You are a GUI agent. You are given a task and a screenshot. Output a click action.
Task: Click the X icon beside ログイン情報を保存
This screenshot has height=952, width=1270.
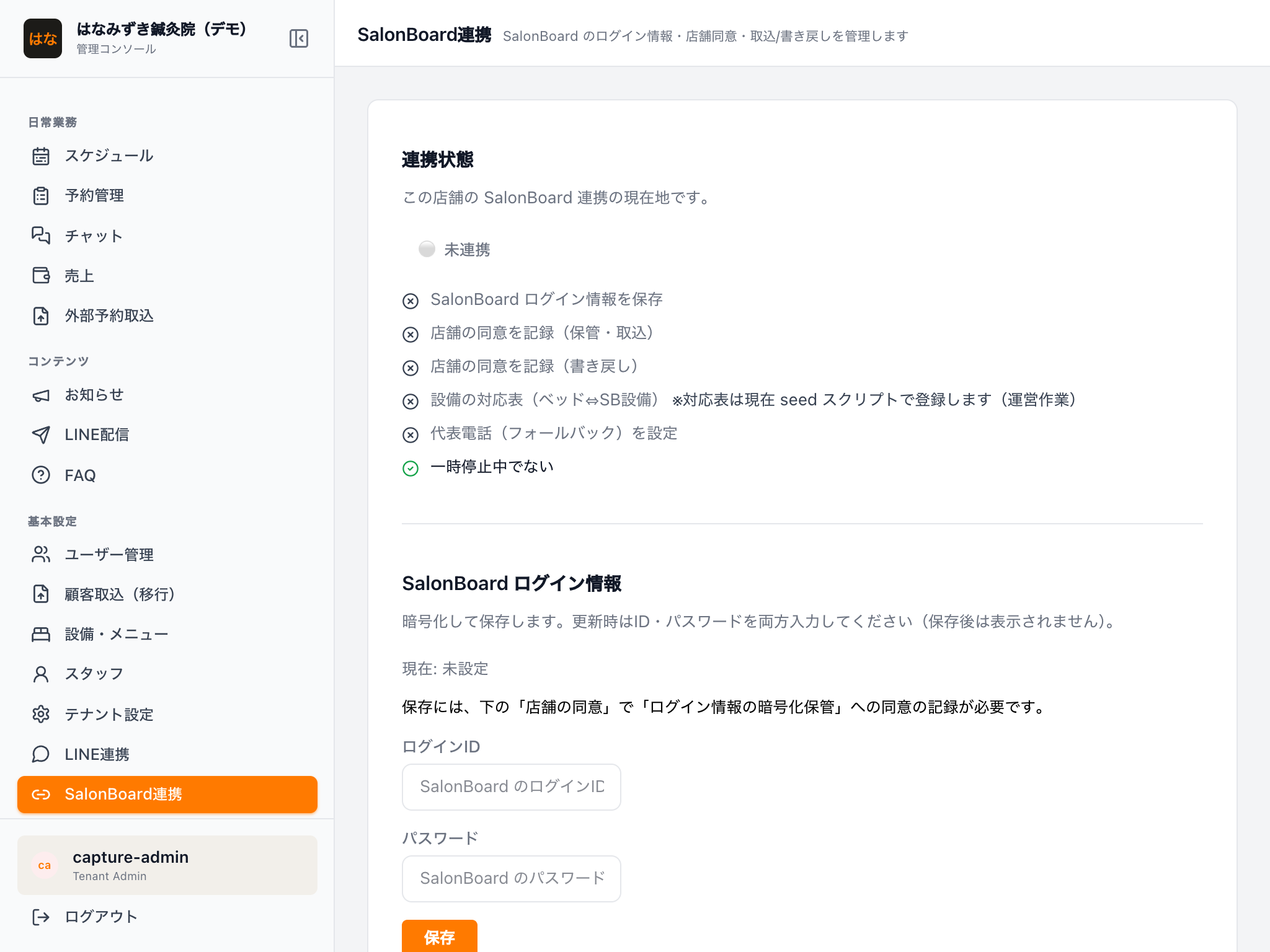click(411, 301)
